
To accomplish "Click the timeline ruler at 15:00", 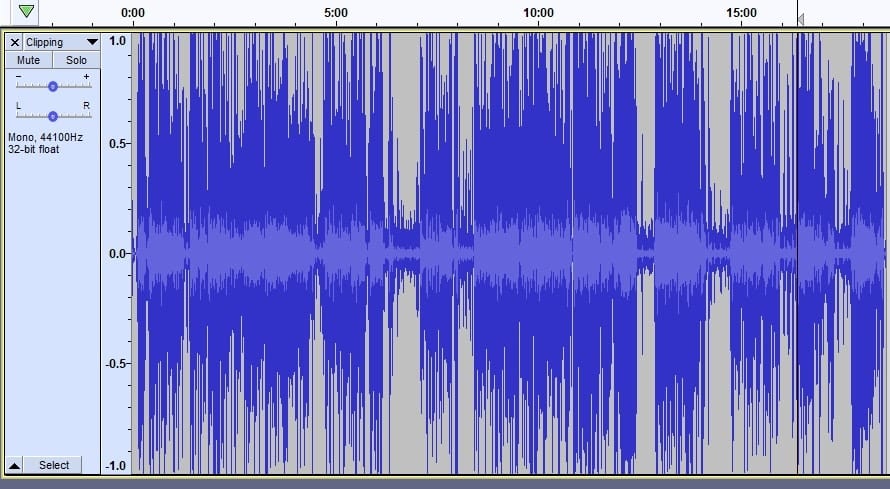I will pyautogui.click(x=741, y=12).
